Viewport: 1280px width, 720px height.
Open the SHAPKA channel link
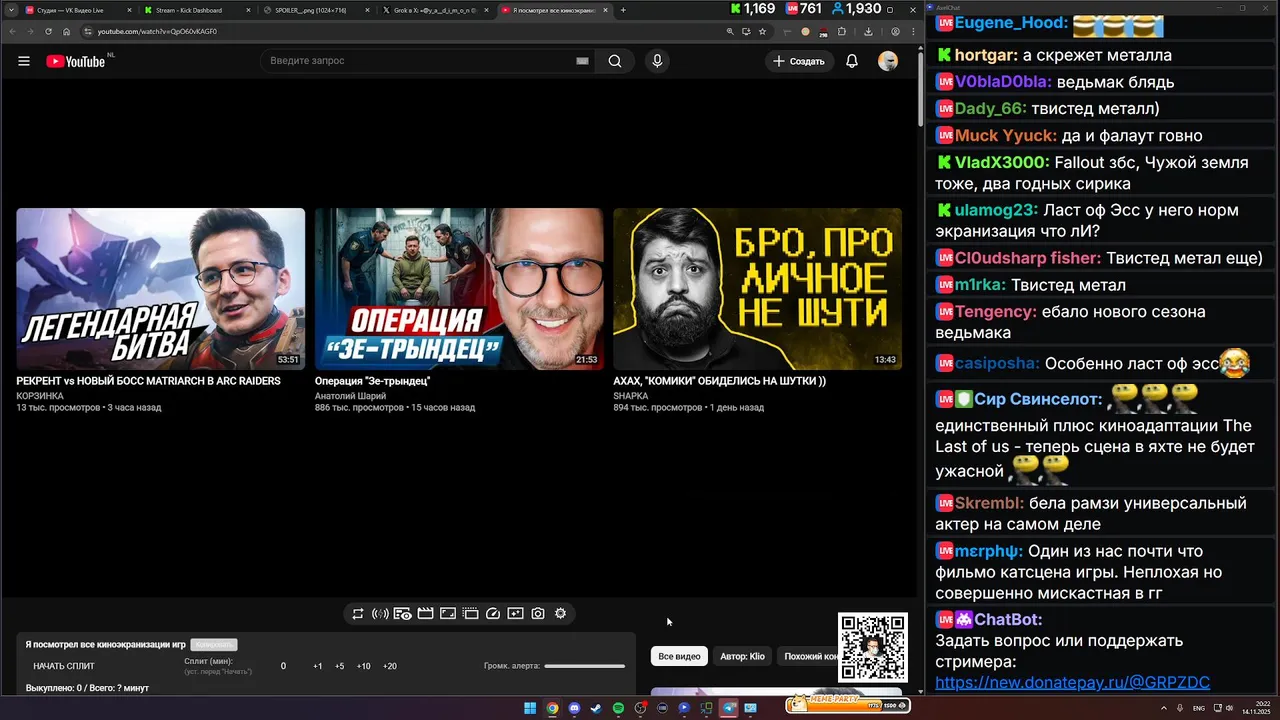(631, 396)
